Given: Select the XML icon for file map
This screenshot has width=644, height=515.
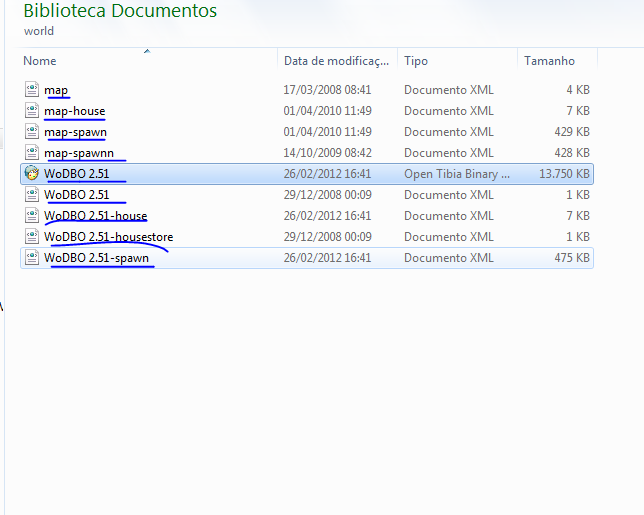Looking at the screenshot, I should click(x=32, y=89).
